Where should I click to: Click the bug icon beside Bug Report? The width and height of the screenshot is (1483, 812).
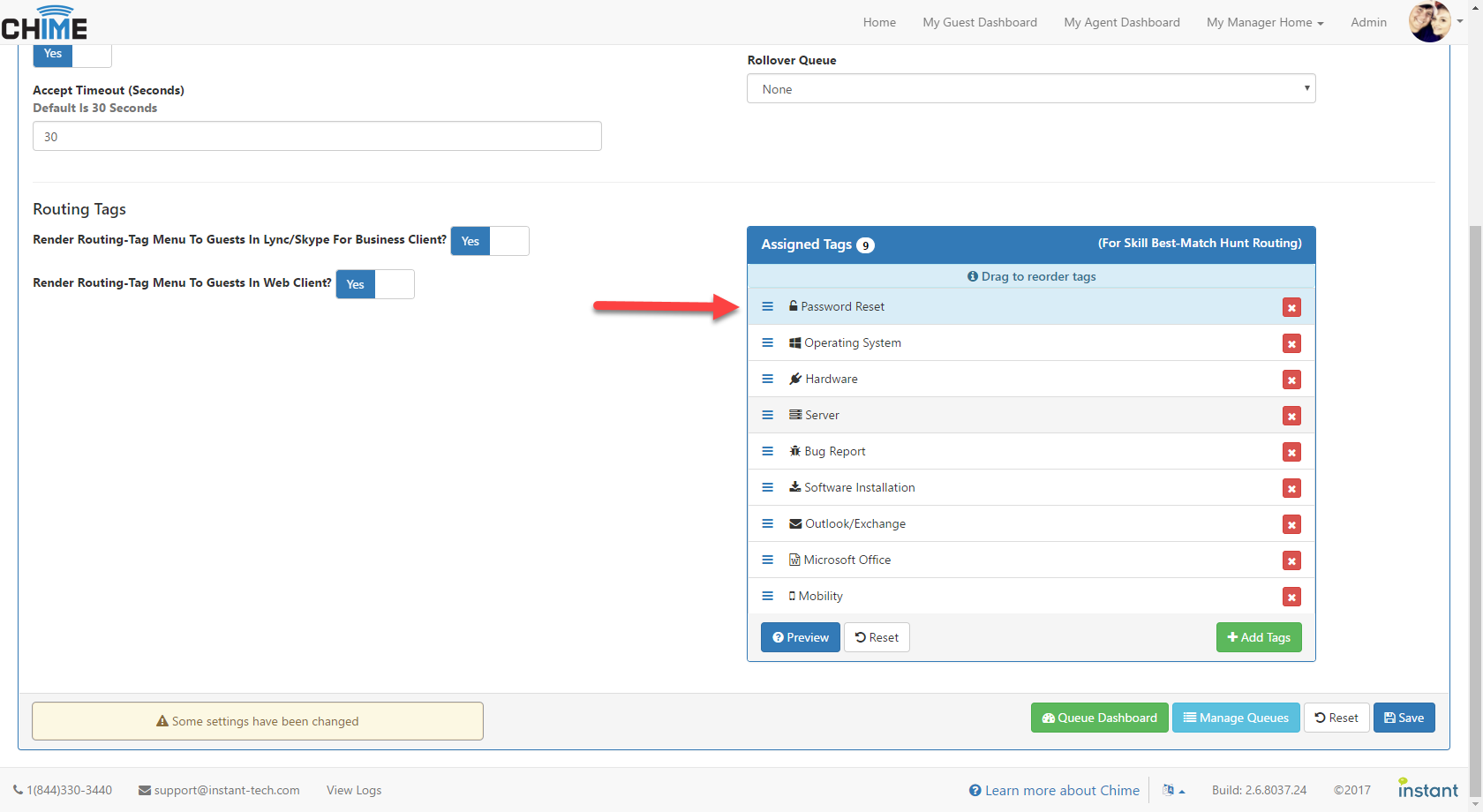pos(794,451)
